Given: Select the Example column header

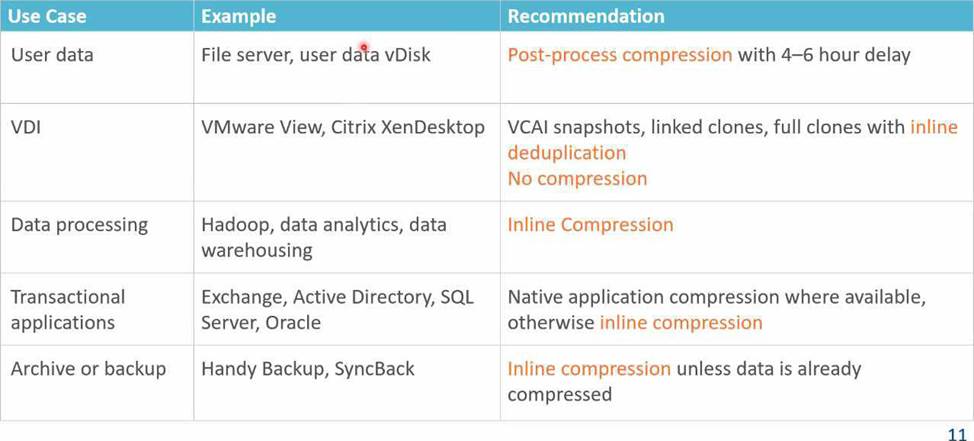Looking at the screenshot, I should pyautogui.click(x=239, y=16).
